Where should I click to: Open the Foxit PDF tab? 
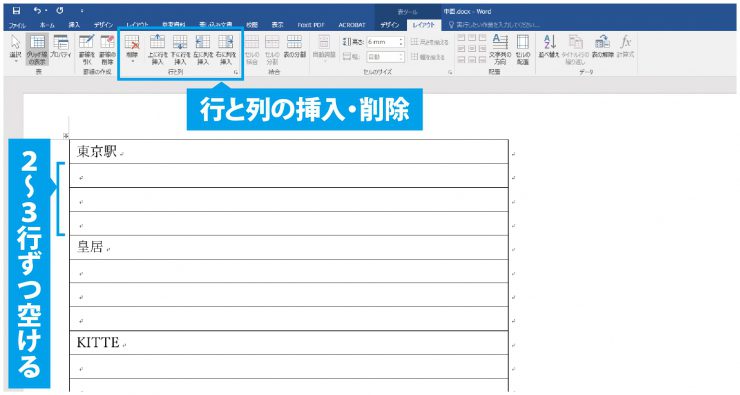tap(311, 25)
